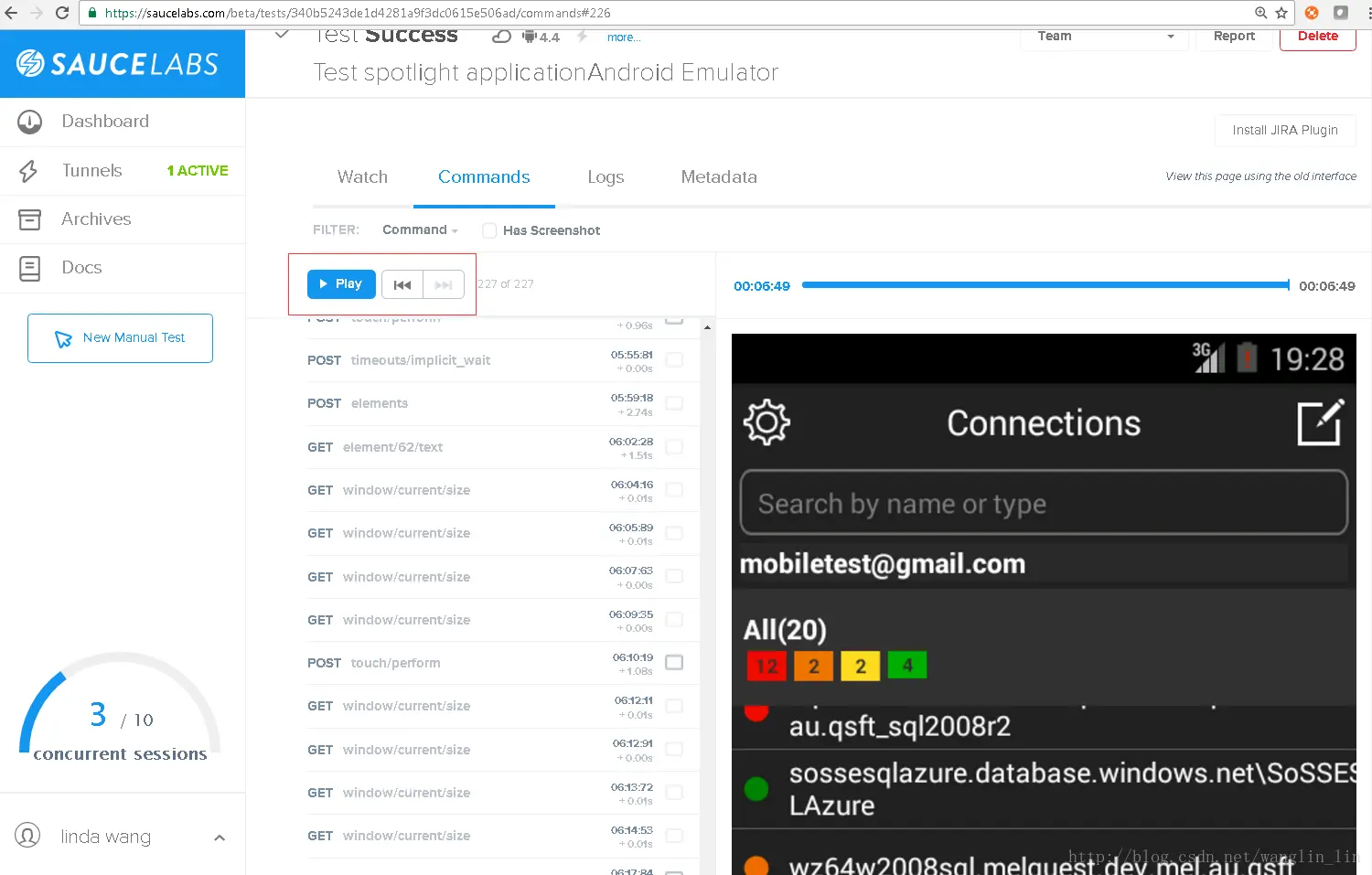Image resolution: width=1372 pixels, height=875 pixels.
Task: Tick the checkbox on the timeouts/implicit_wait row
Action: tap(674, 360)
